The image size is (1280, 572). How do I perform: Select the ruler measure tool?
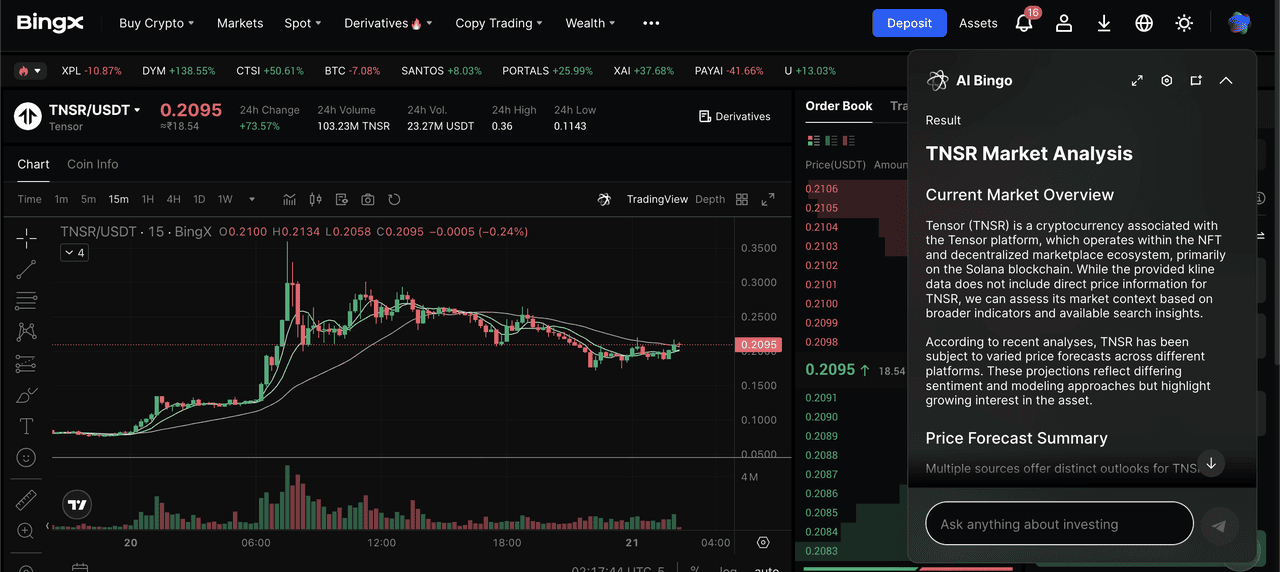(27, 500)
